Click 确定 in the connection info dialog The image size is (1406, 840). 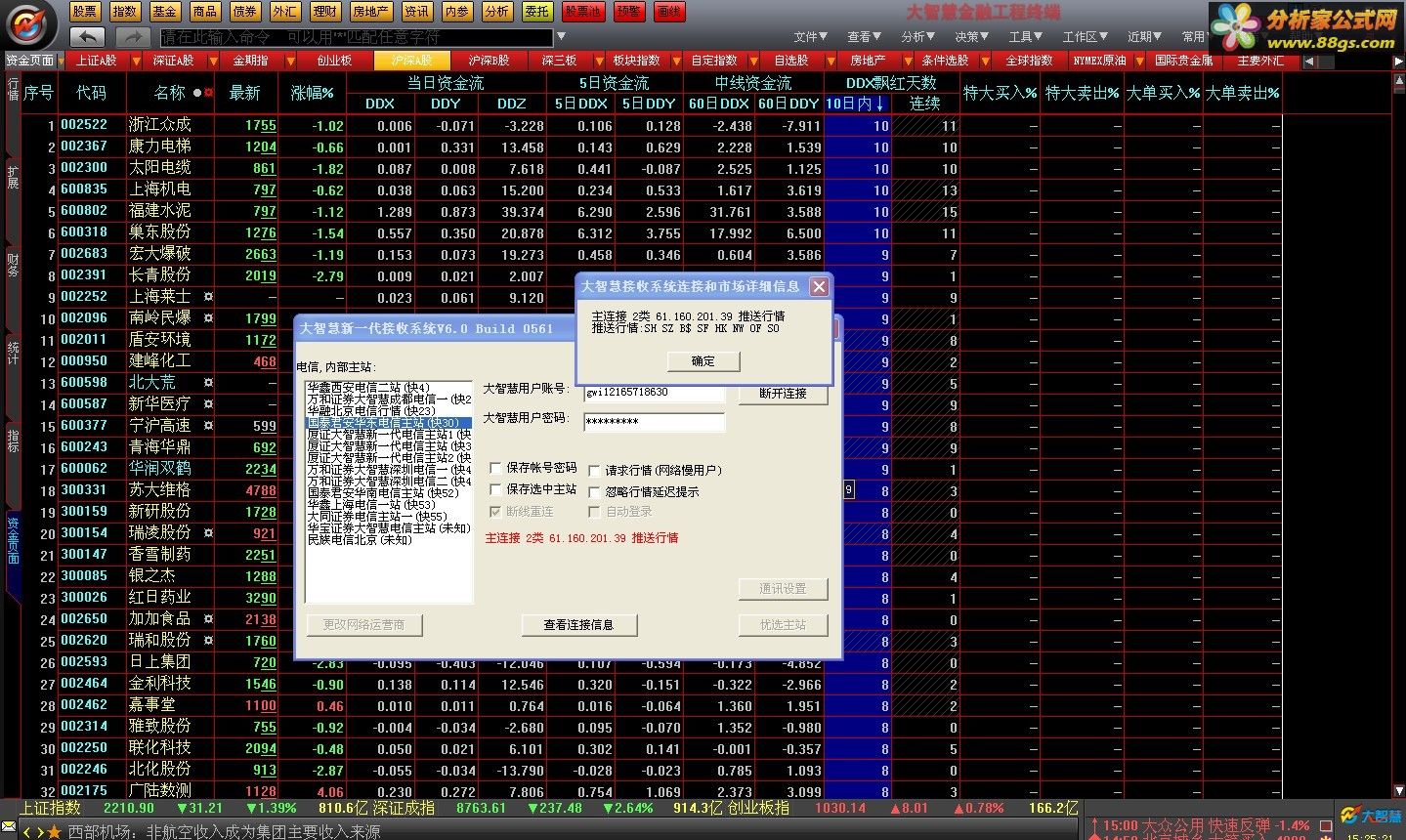click(703, 361)
